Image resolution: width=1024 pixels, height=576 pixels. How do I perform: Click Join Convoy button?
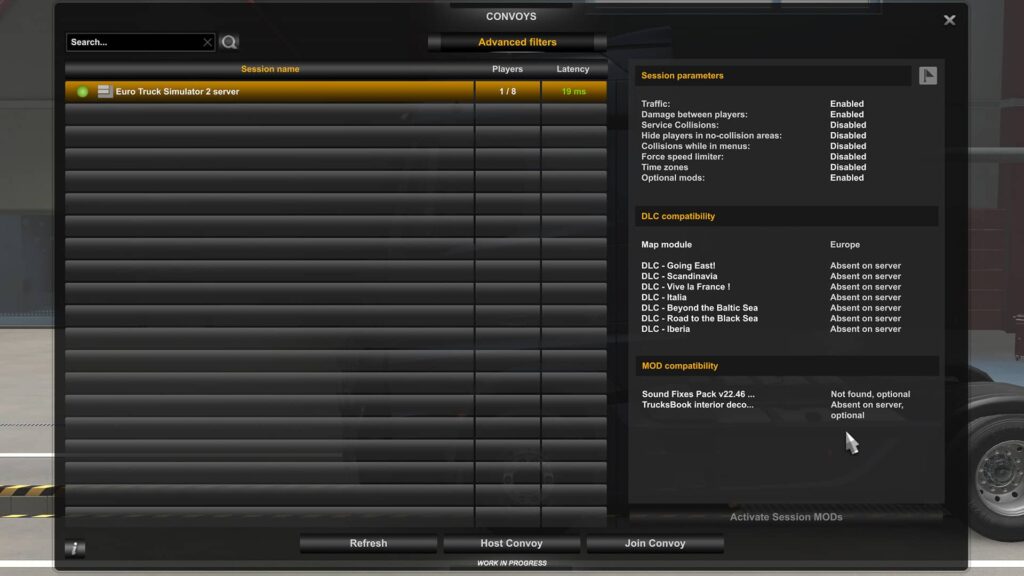pos(655,543)
